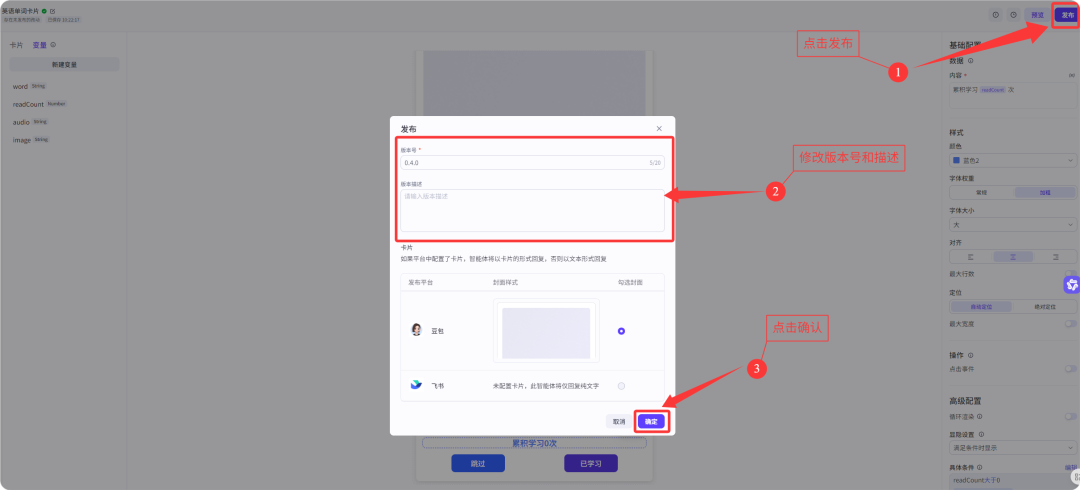Click the blue color swatch in 颜色
Viewport: 1080px width, 490px height.
coord(956,160)
